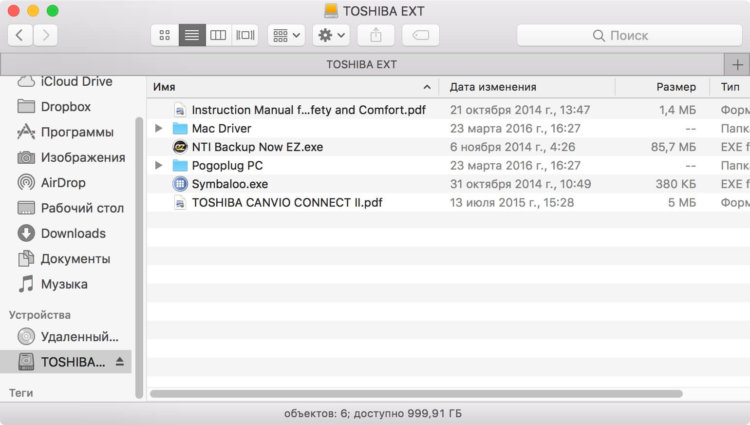Focus the Поиск search field
Viewport: 750px width, 425px height.
tap(629, 35)
